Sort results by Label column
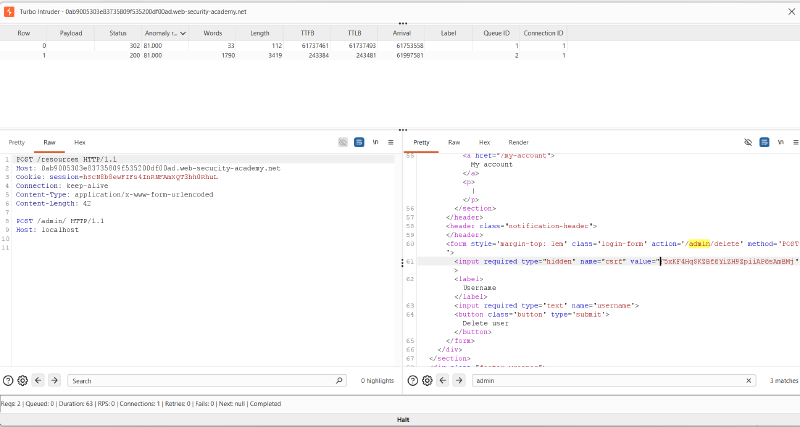800x427 pixels. coord(448,33)
